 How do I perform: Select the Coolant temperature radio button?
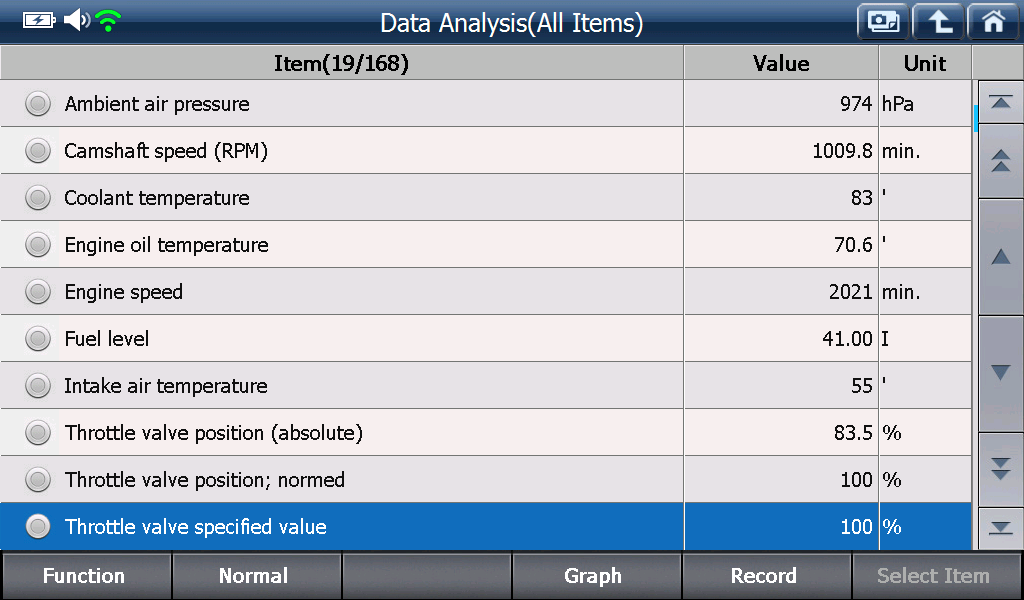[x=38, y=198]
